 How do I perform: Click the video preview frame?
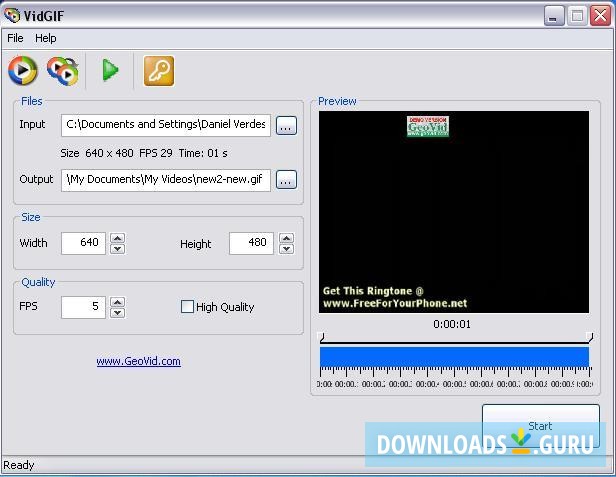[454, 212]
